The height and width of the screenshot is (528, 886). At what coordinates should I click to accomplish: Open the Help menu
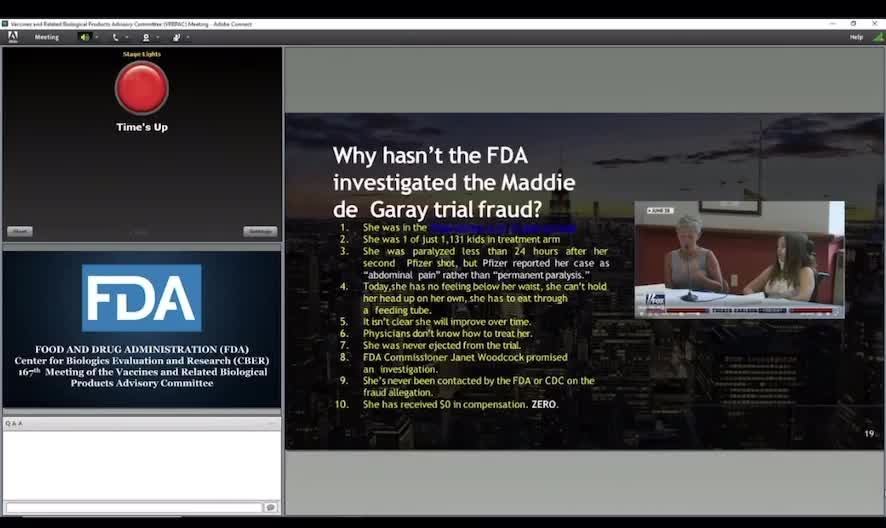856,37
